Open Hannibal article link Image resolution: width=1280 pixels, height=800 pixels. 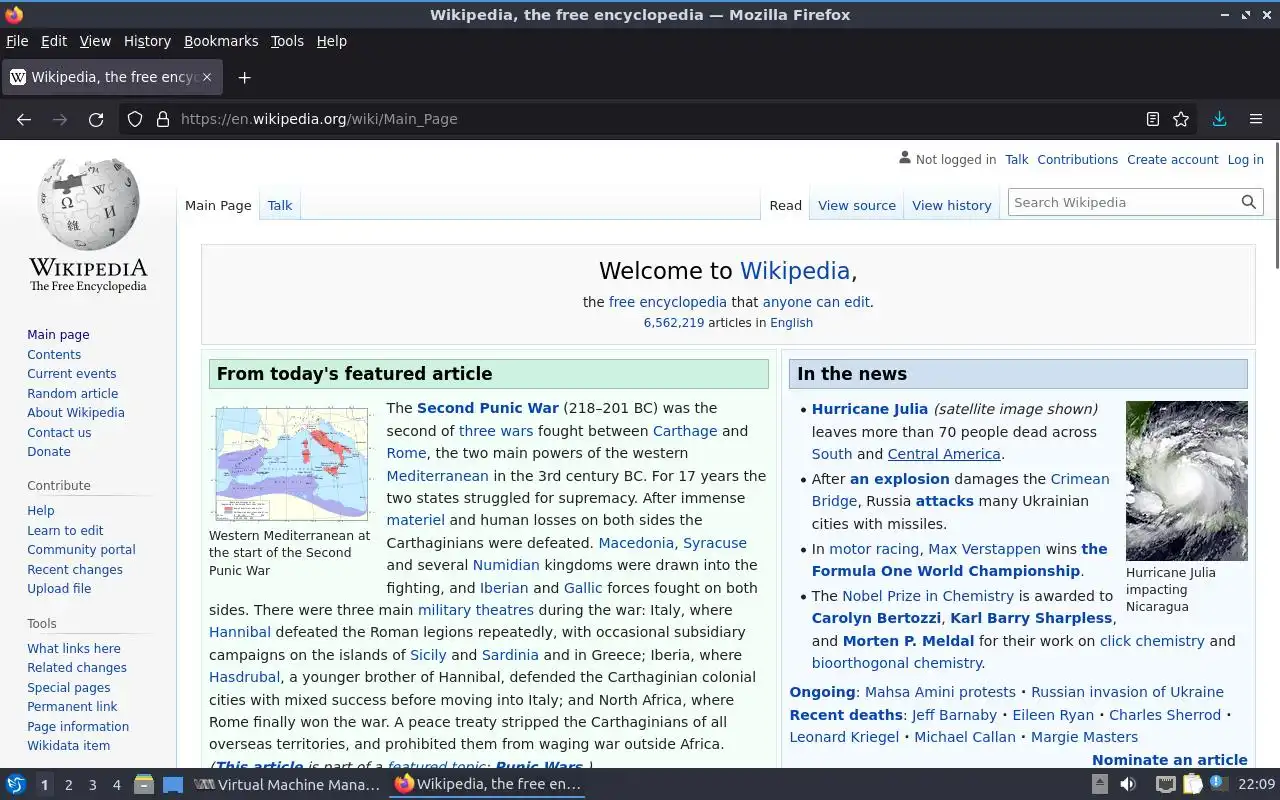click(x=240, y=632)
